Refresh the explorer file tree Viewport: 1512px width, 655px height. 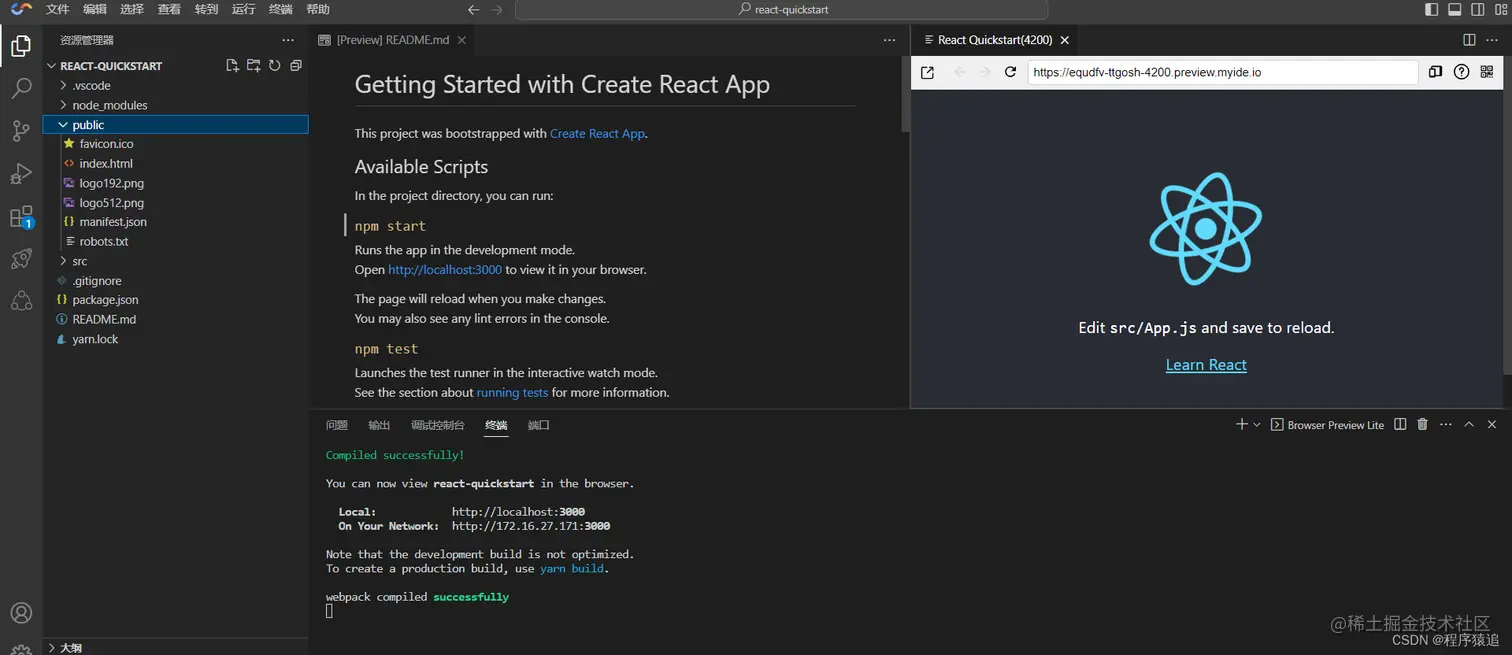pos(275,66)
